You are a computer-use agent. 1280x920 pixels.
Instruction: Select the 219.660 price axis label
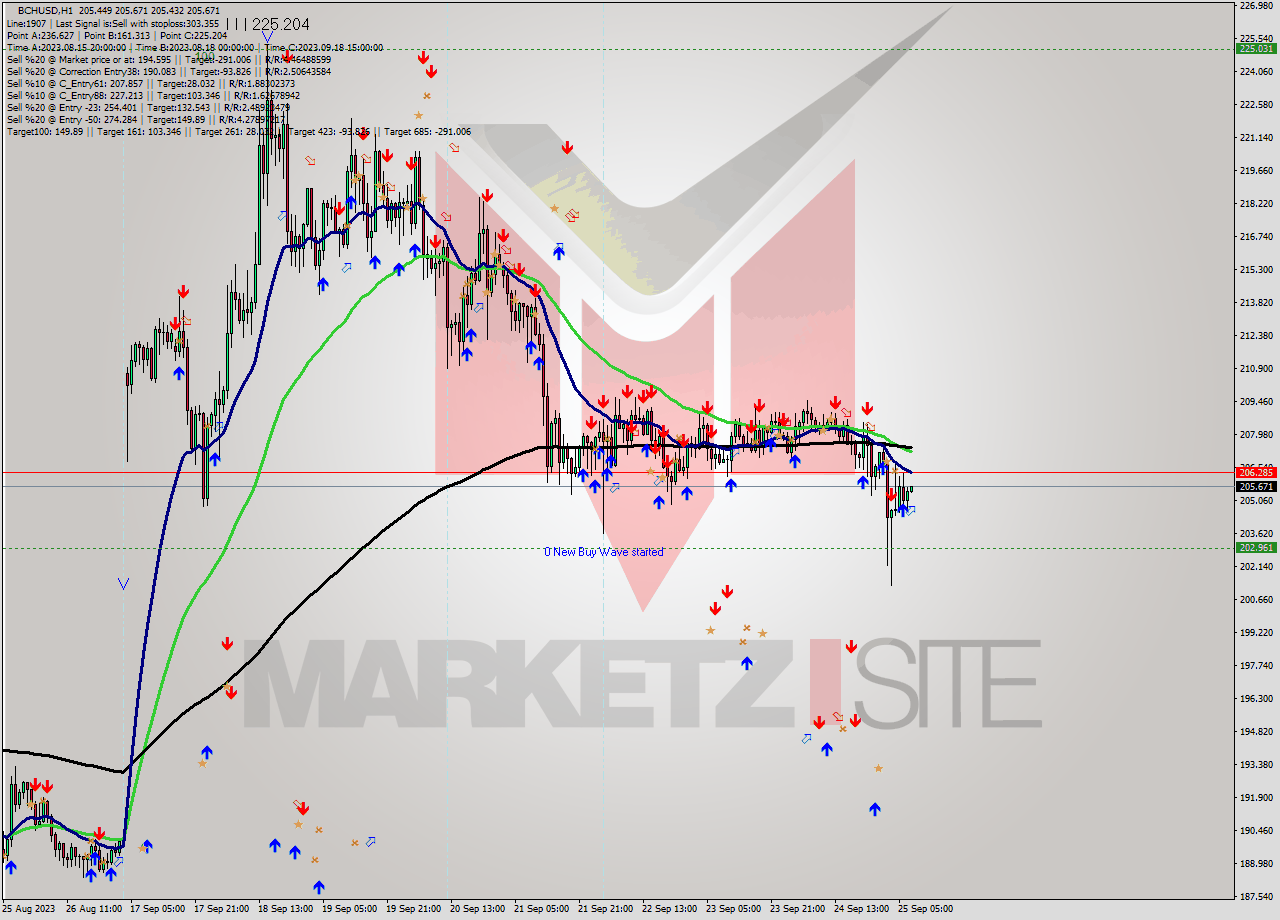point(1256,171)
